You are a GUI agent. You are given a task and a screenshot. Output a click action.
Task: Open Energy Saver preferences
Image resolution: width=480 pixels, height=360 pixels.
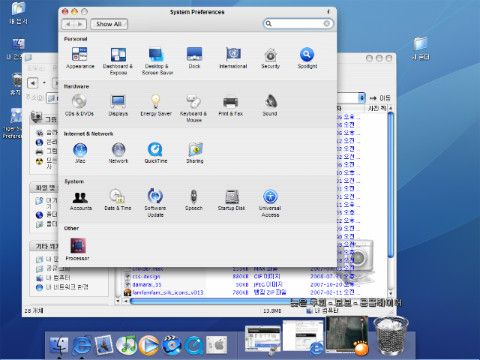pyautogui.click(x=156, y=105)
